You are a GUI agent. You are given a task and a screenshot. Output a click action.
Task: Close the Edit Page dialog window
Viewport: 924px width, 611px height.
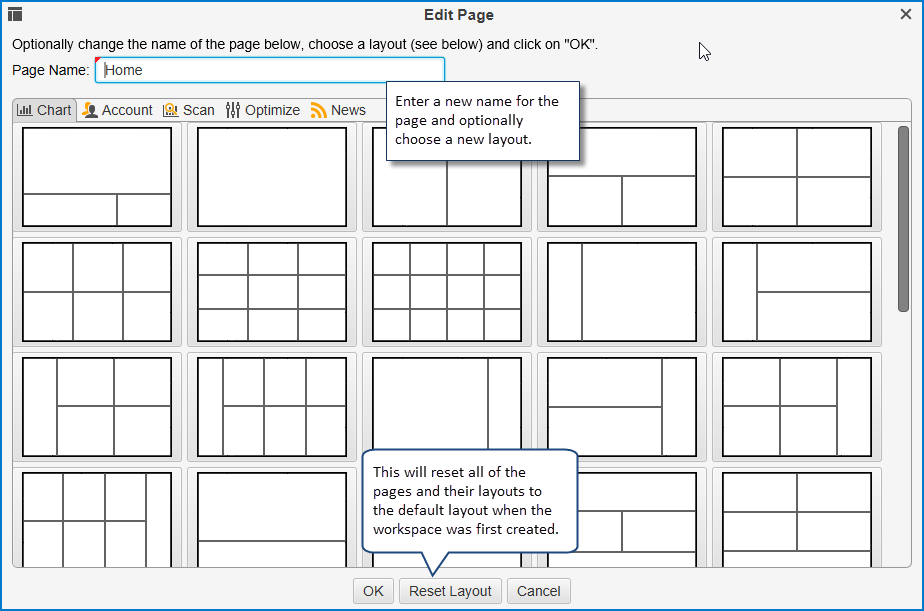[x=906, y=14]
